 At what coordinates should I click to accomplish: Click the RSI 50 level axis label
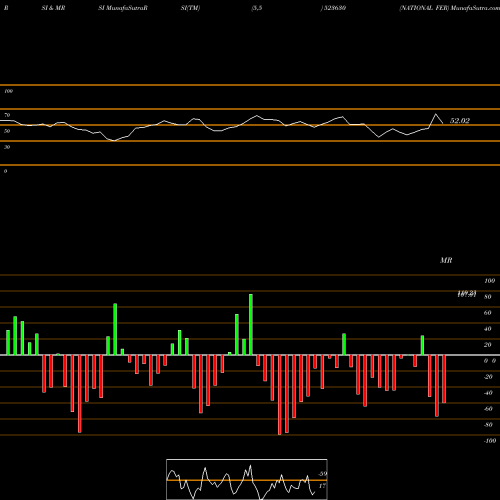tap(7, 131)
